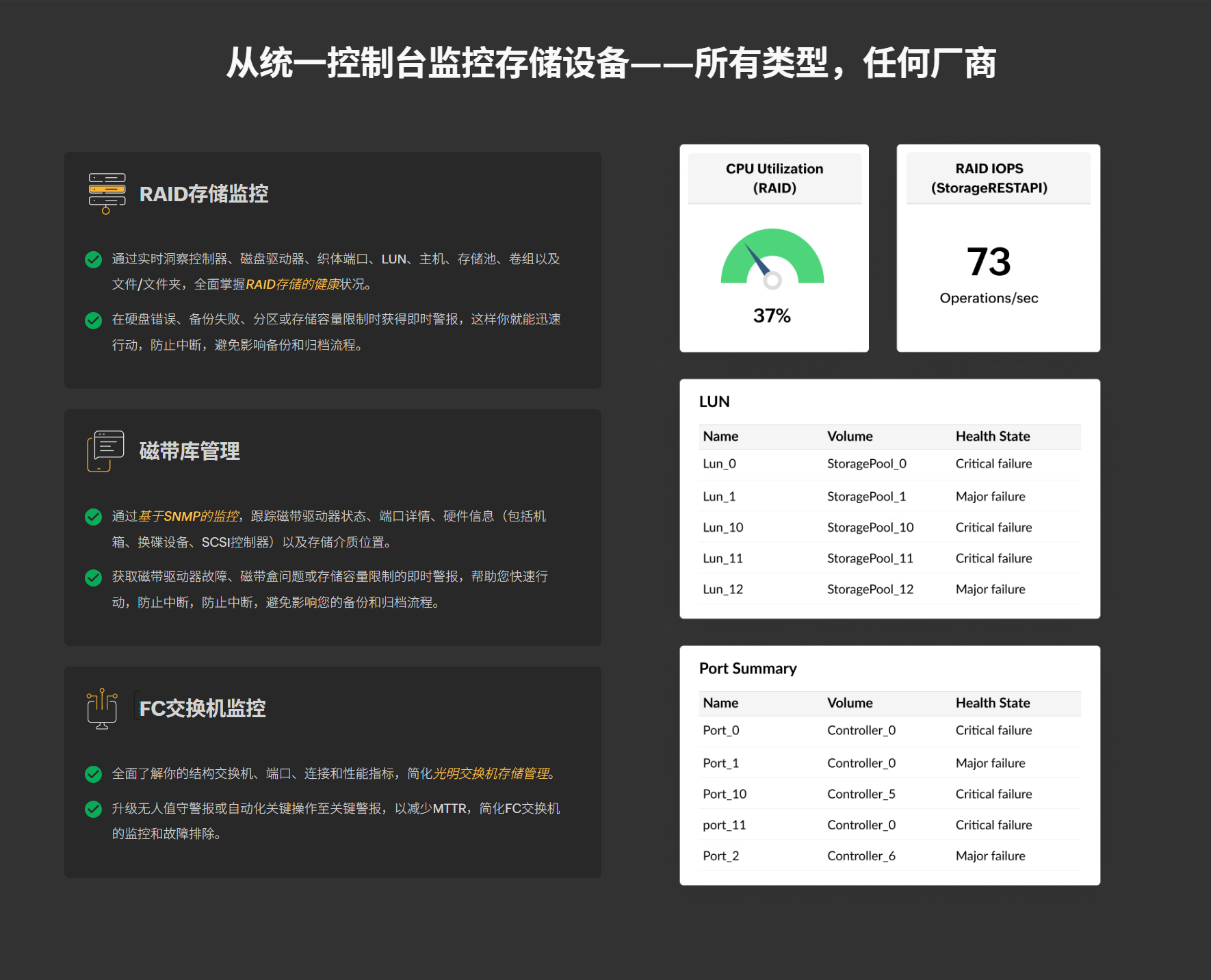The height and width of the screenshot is (980, 1211).
Task: Select the Lun_11 row name
Action: [722, 558]
